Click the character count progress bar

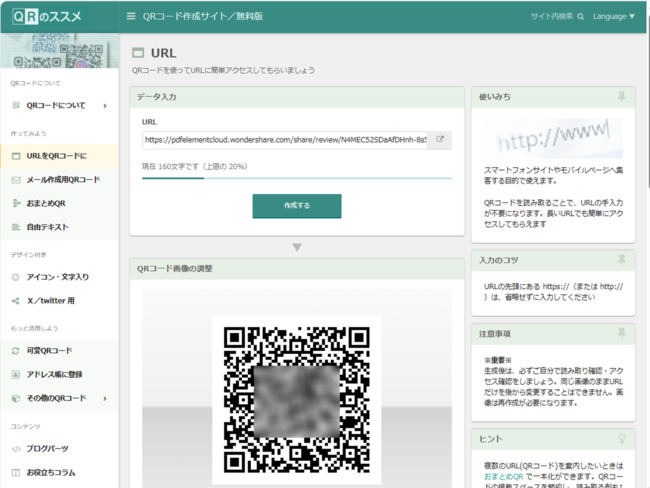tap(297, 178)
